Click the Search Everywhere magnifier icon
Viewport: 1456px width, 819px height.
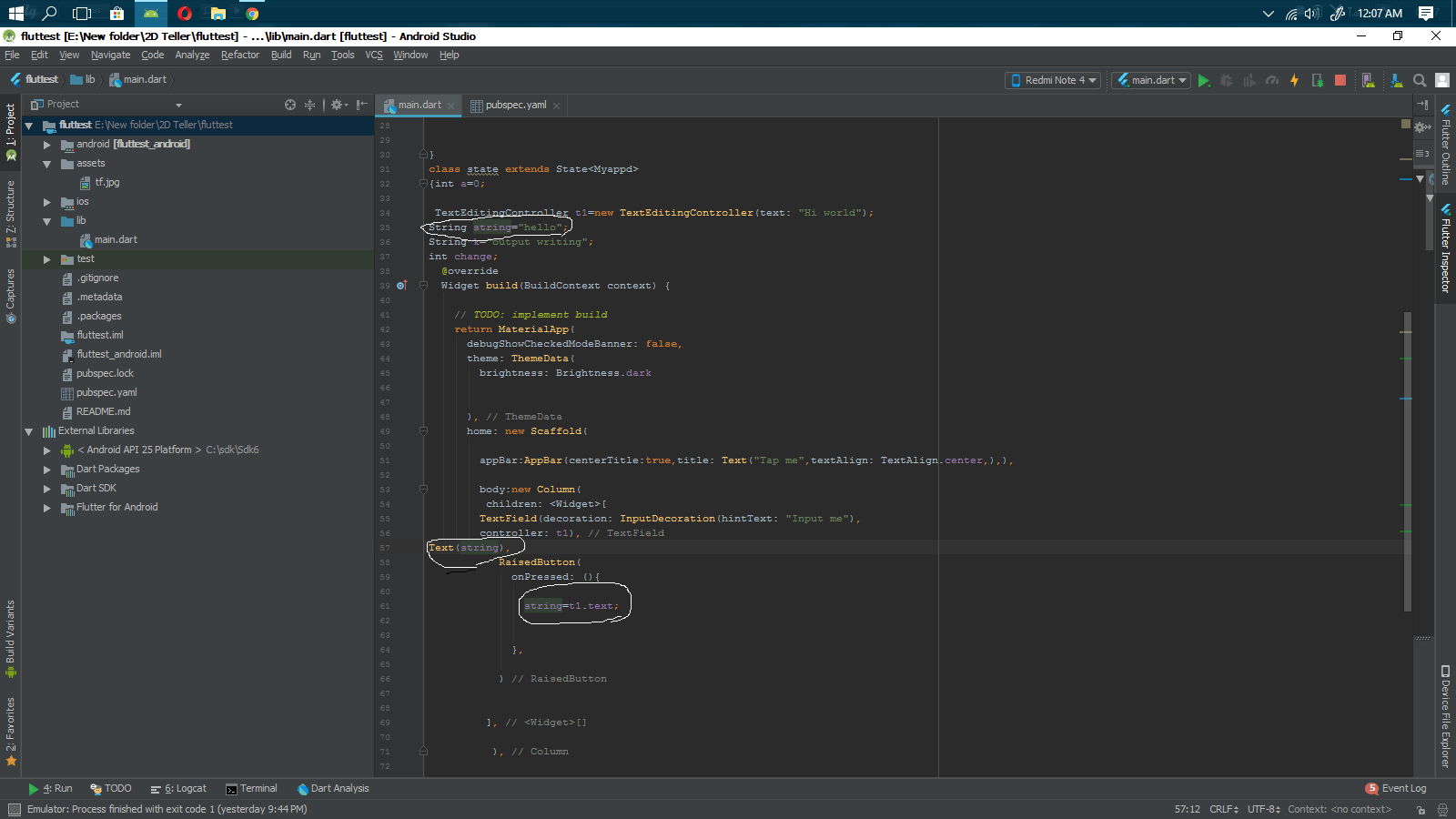coord(1420,80)
